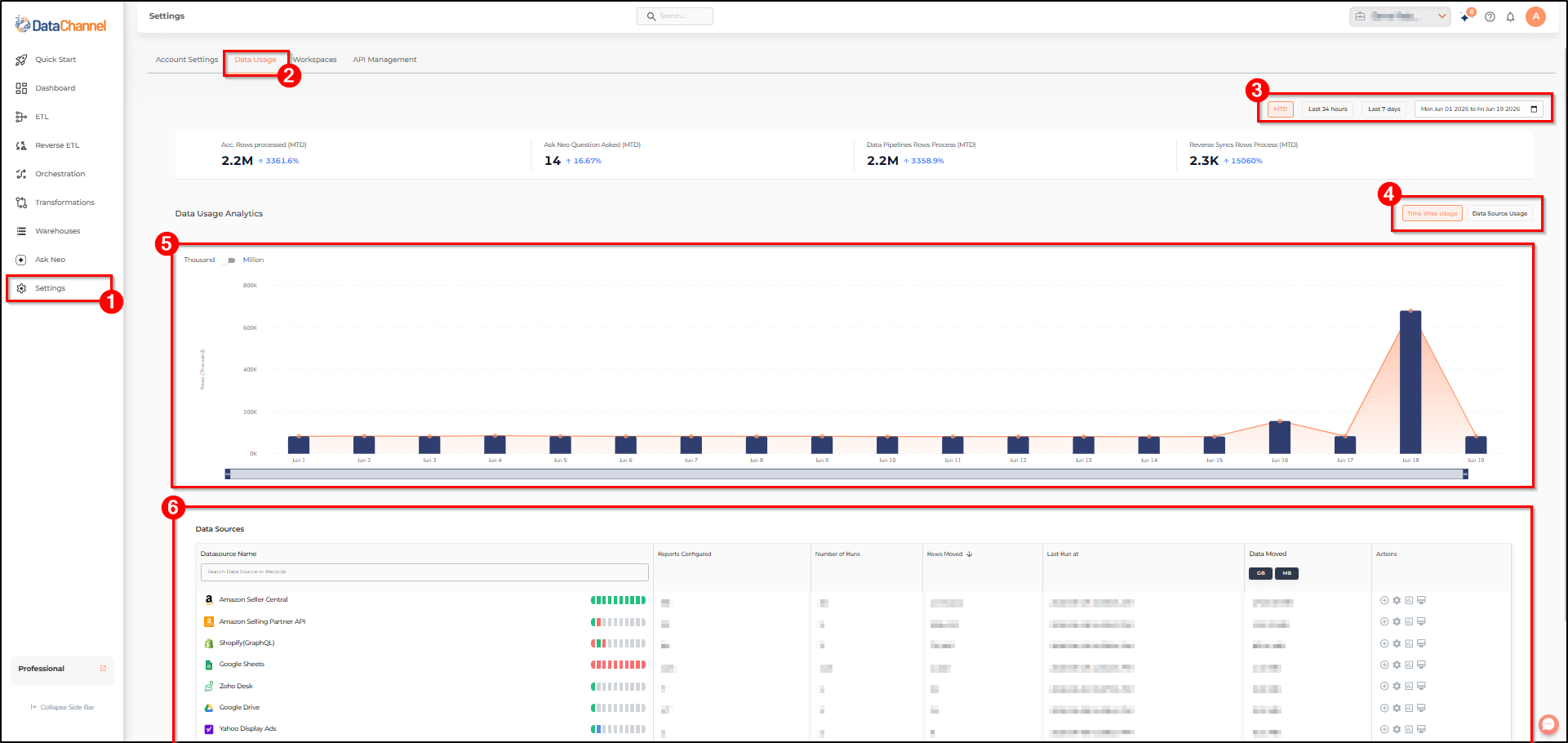
Task: Click Amazon Seller Central data source
Action: [x=253, y=600]
